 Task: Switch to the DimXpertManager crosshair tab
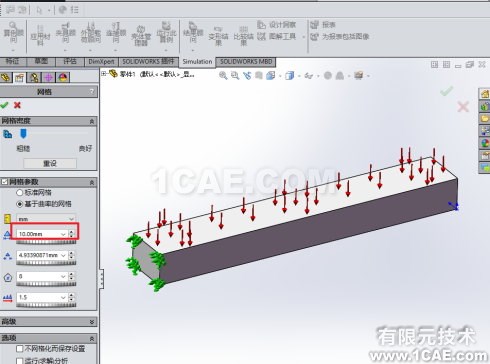point(49,77)
